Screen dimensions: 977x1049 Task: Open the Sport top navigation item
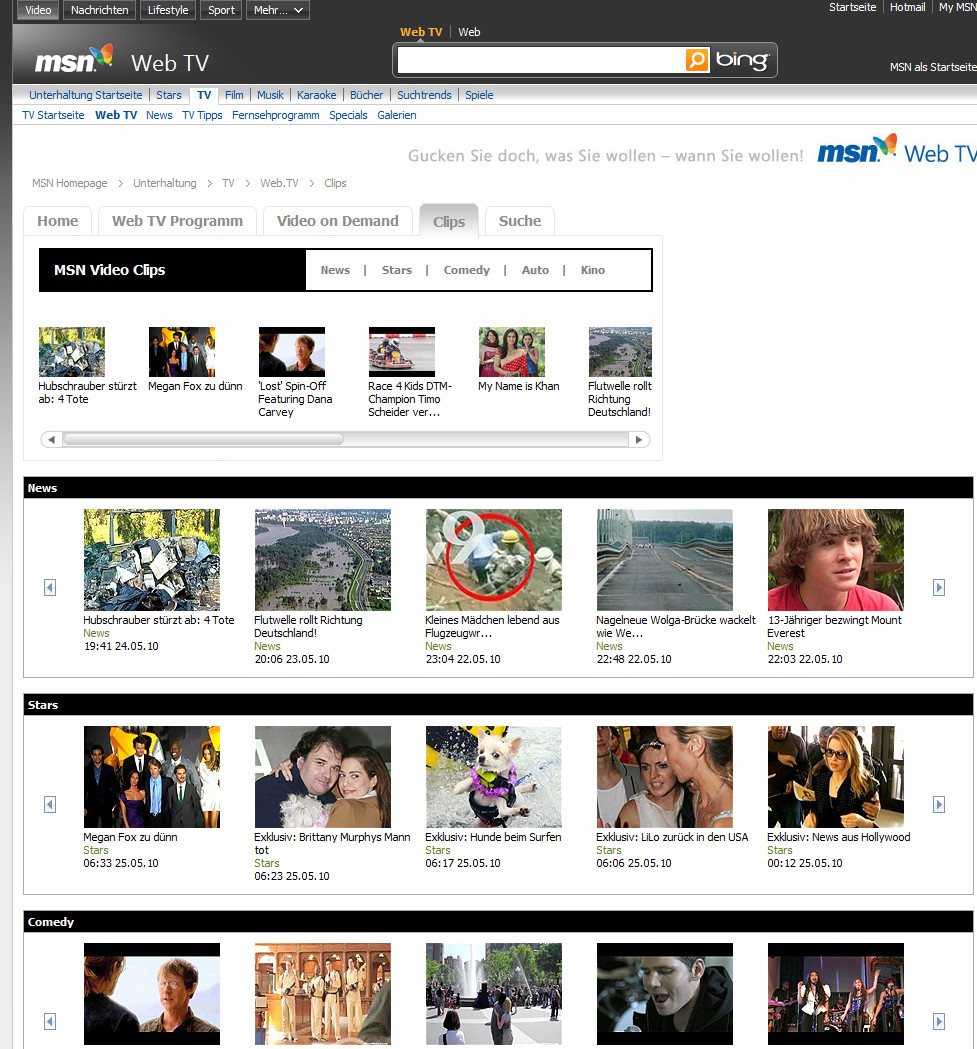pyautogui.click(x=221, y=10)
